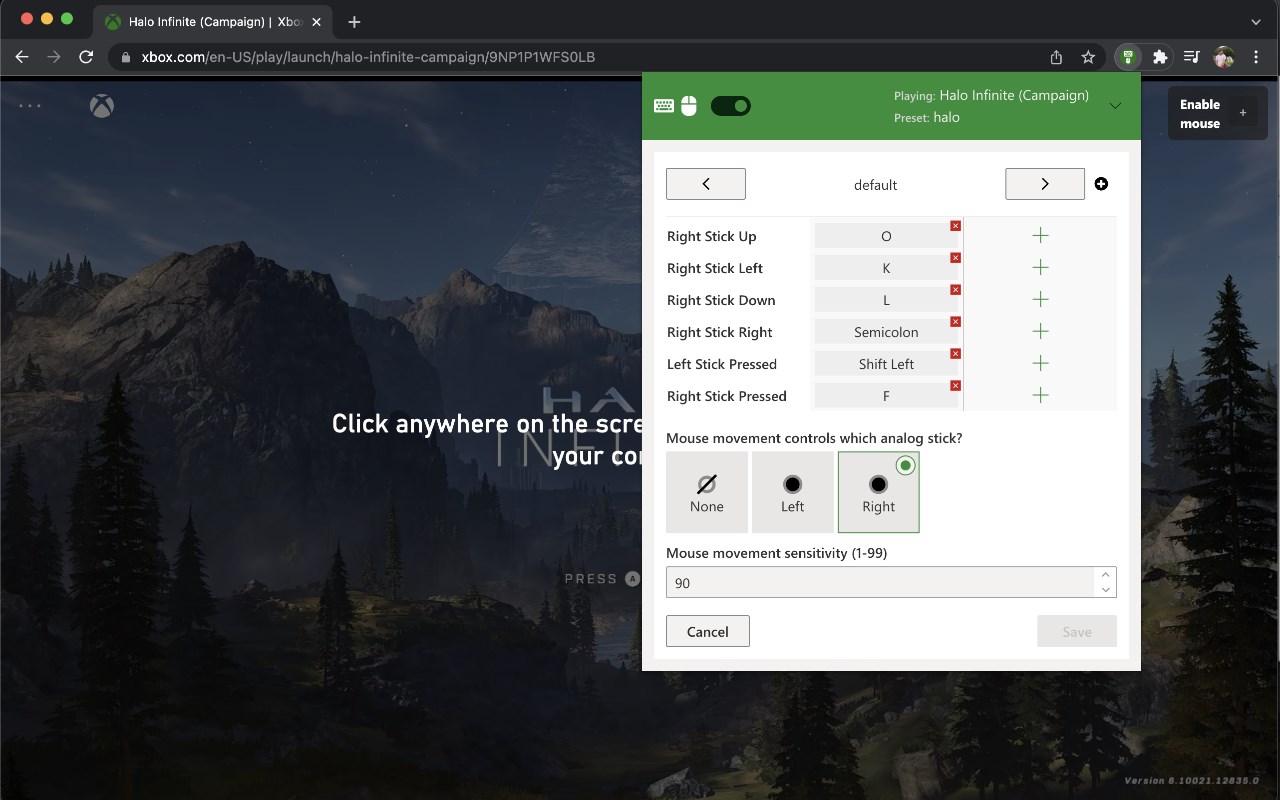Remove the O binding for Right Stick Up
Screen dimensions: 1280x800
pyautogui.click(x=955, y=226)
